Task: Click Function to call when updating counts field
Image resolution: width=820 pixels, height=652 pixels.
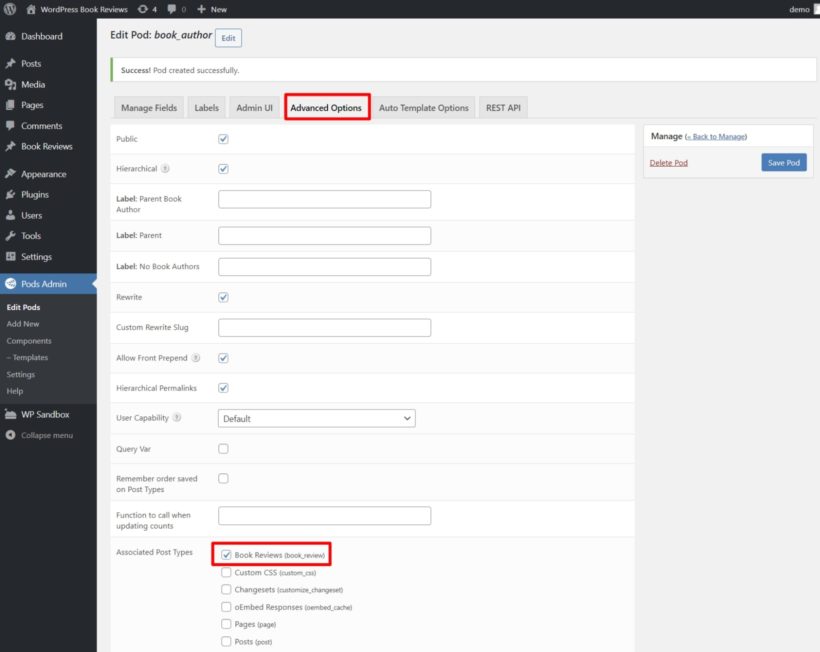Action: coord(324,516)
